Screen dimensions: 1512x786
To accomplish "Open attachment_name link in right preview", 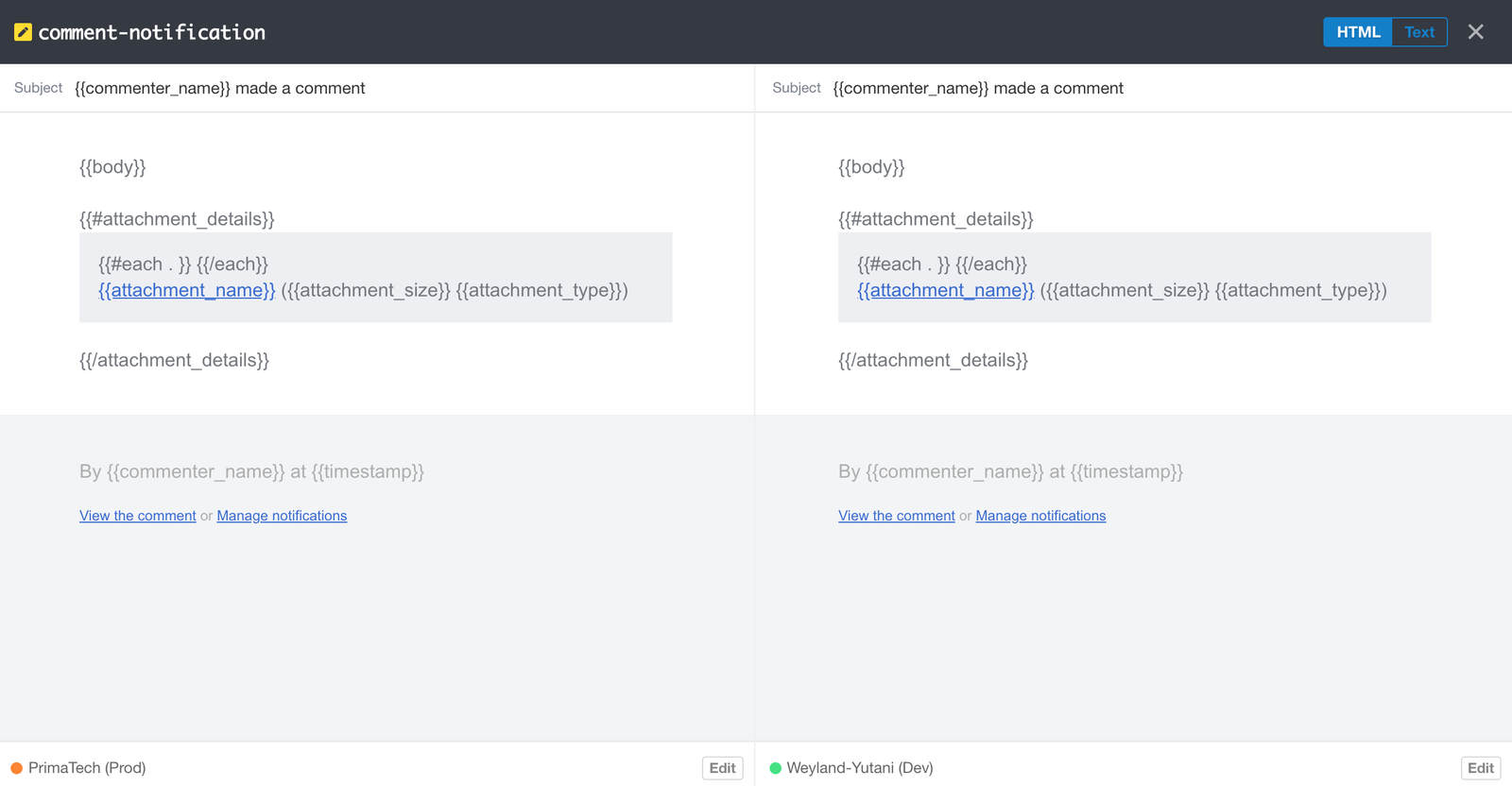I will (x=945, y=290).
